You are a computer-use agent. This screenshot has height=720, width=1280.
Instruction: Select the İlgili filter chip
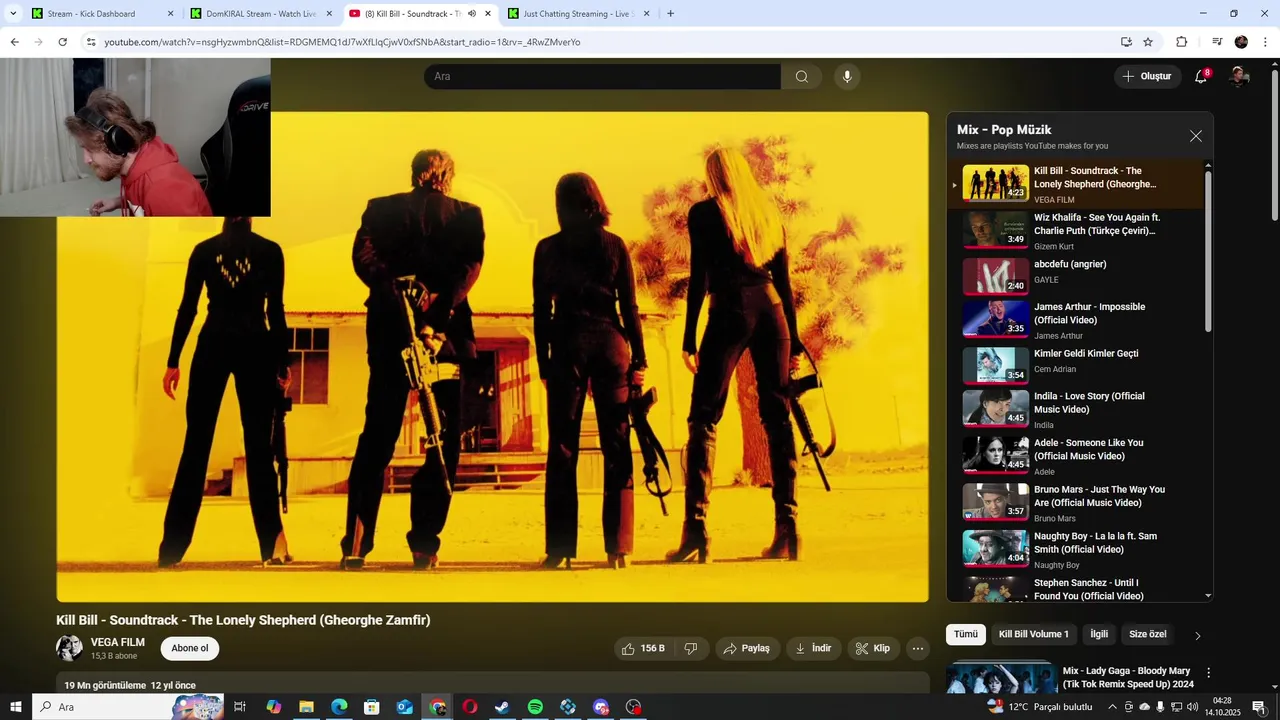[x=1099, y=634]
